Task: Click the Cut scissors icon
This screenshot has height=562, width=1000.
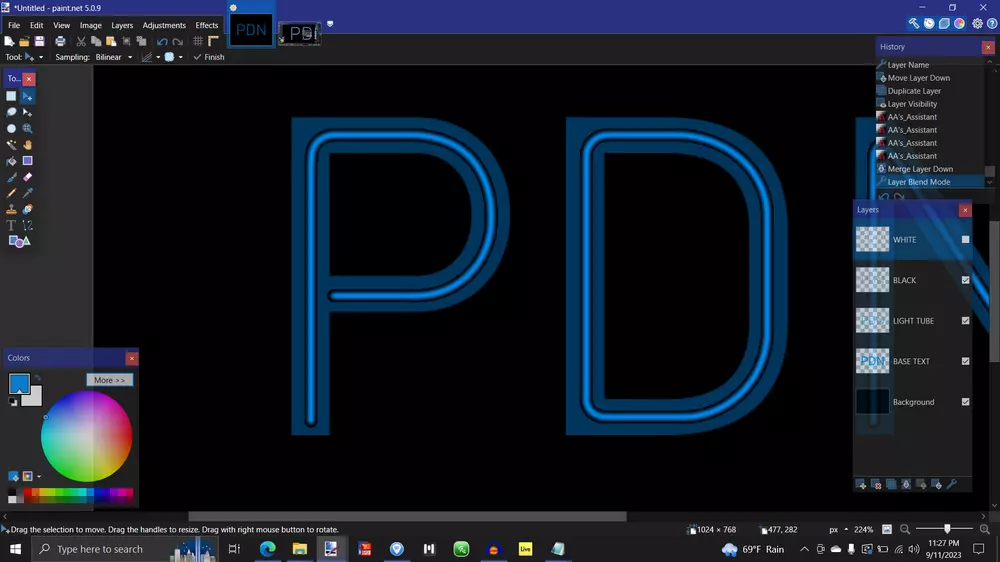Action: 81,41
